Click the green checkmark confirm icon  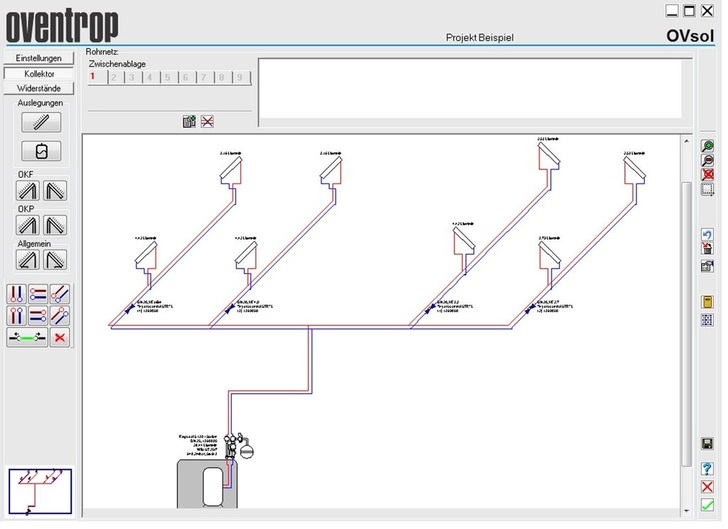[x=708, y=504]
